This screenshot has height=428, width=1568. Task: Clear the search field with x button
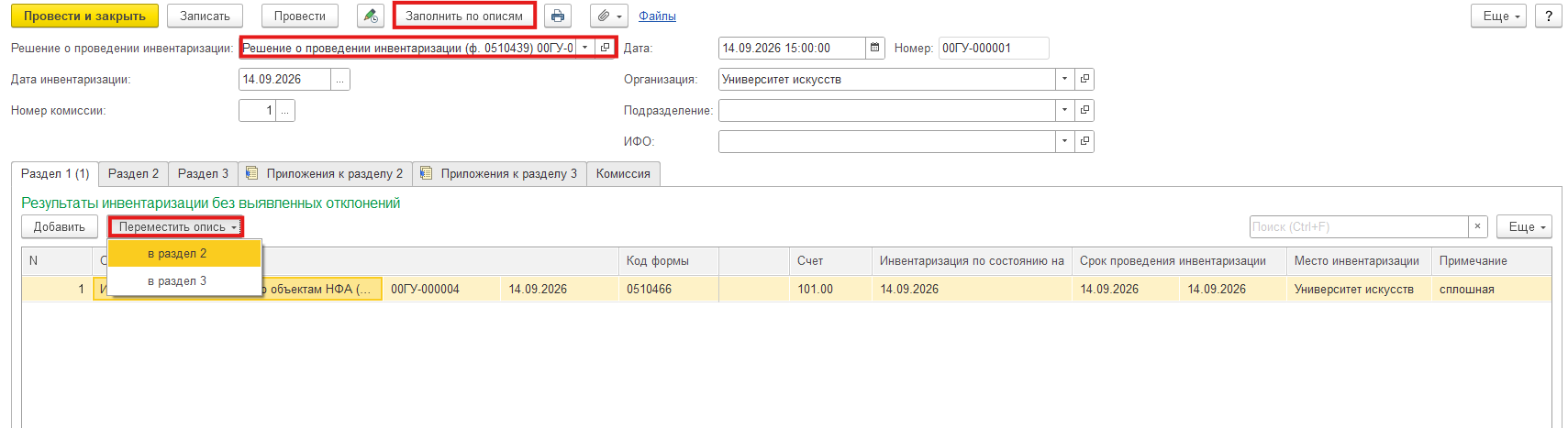(1477, 226)
